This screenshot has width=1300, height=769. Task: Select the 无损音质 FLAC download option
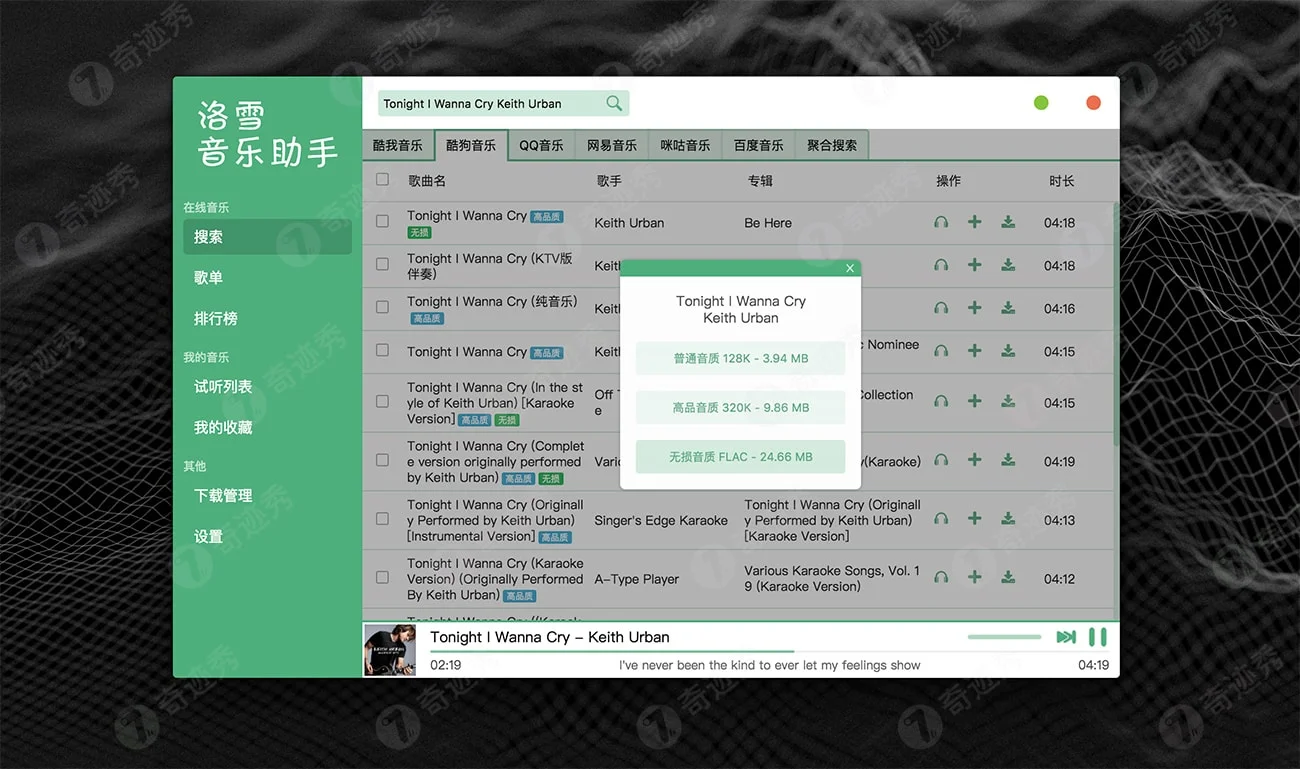[740, 456]
